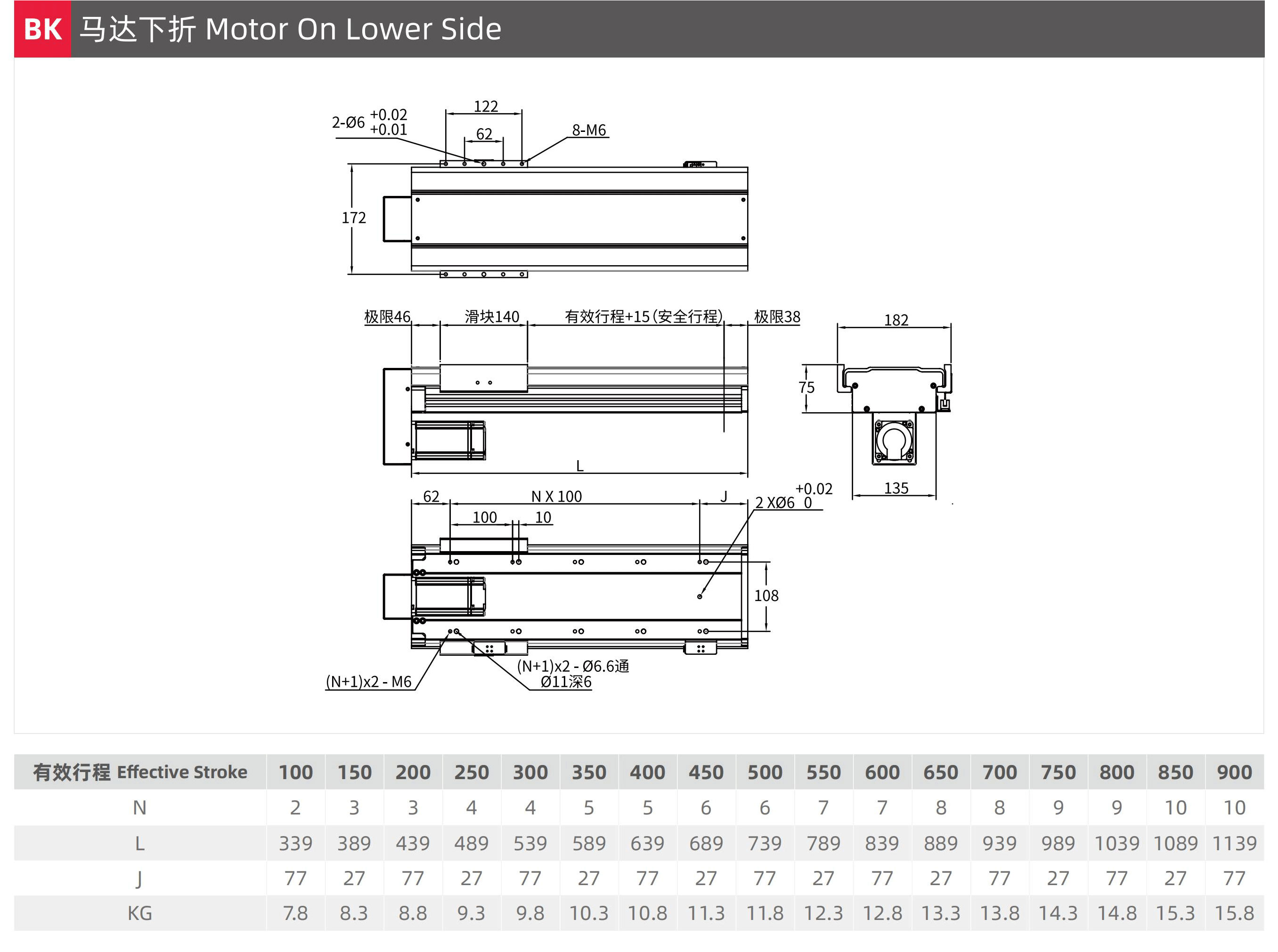The height and width of the screenshot is (952, 1278).
Task: Click the "N X 100" dimension label
Action: coord(557,496)
